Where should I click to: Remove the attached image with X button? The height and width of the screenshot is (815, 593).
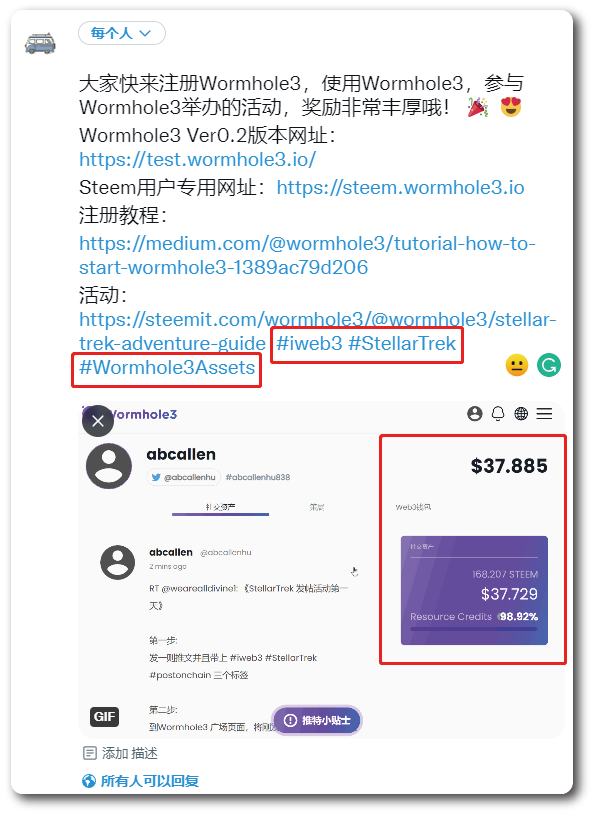(x=98, y=420)
